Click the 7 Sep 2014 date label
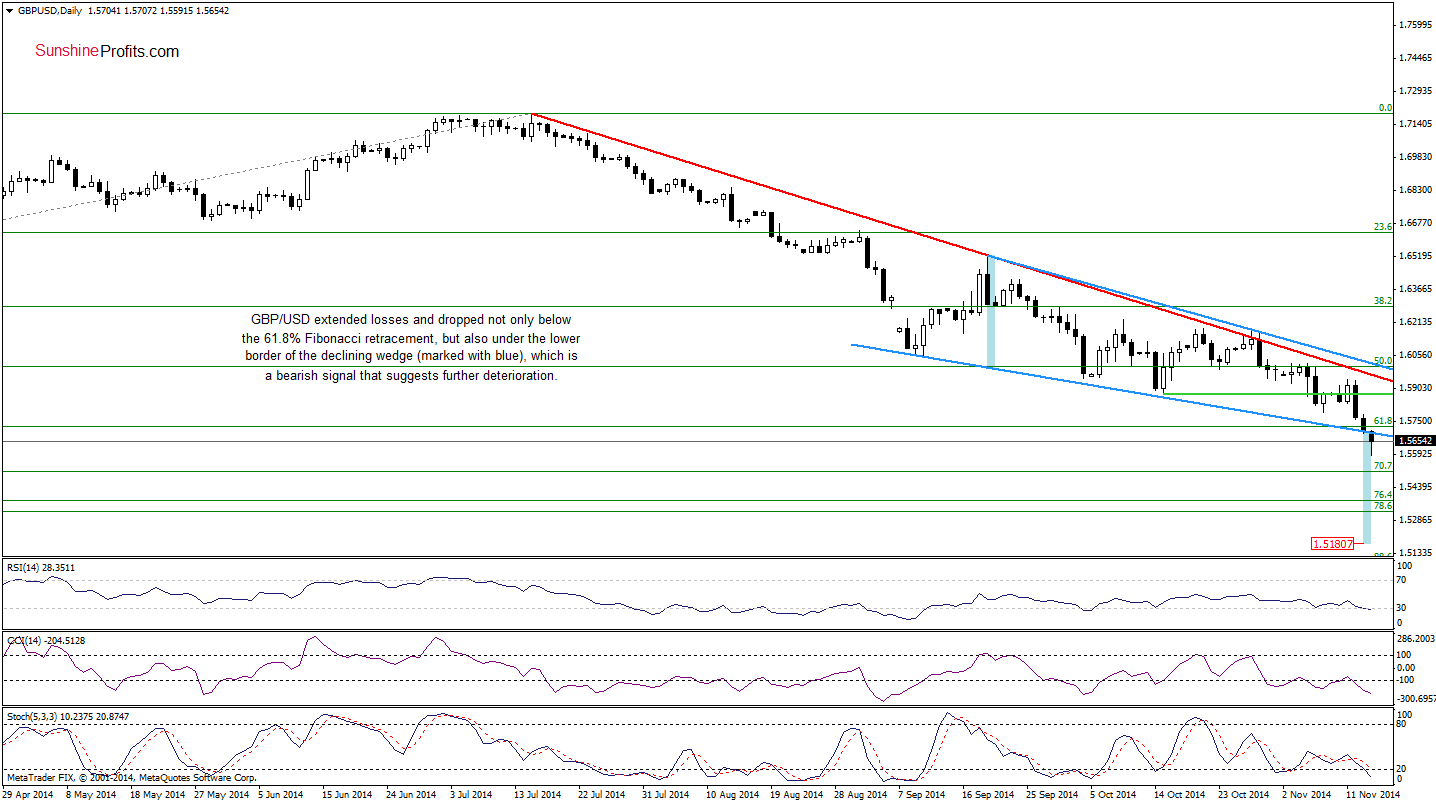 click(x=921, y=794)
